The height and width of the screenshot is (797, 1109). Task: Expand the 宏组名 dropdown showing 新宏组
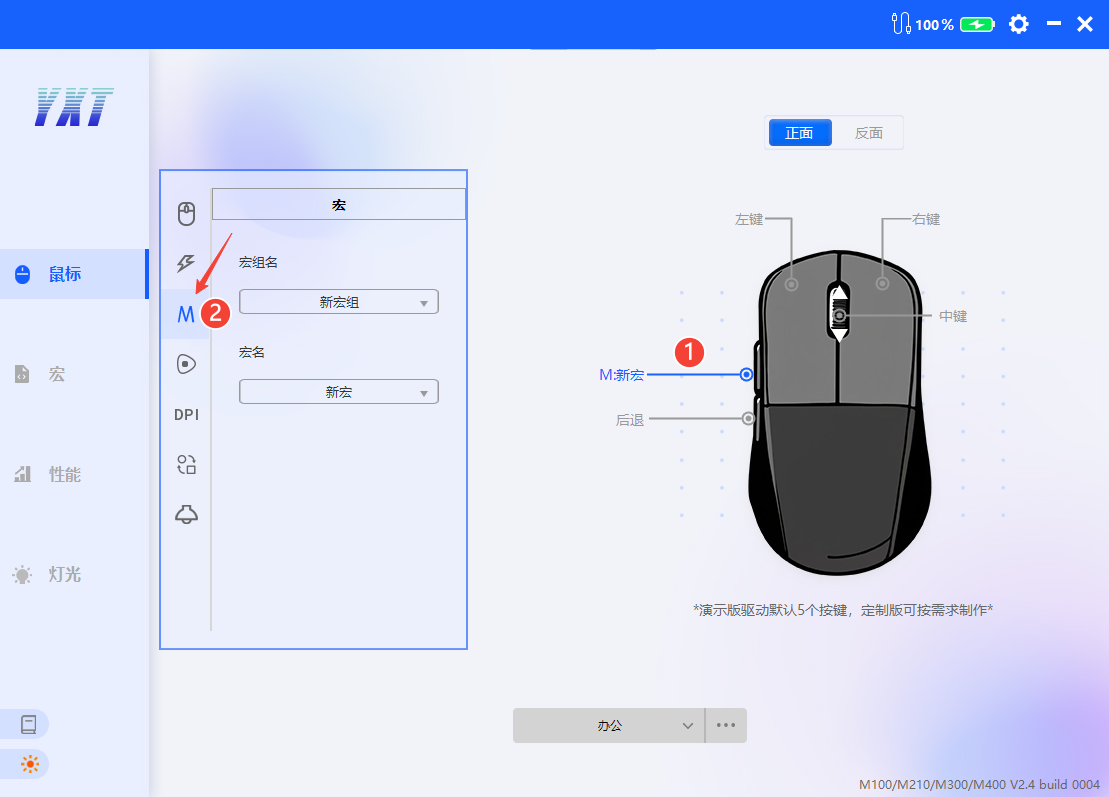339,302
